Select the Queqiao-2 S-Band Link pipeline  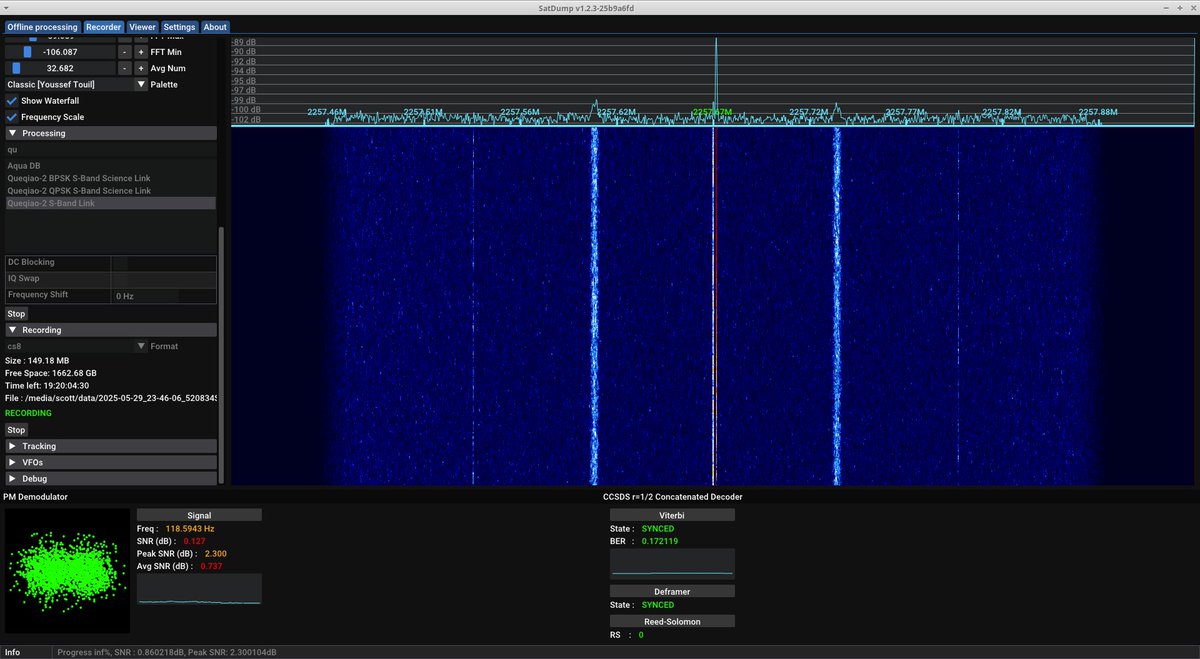(111, 203)
